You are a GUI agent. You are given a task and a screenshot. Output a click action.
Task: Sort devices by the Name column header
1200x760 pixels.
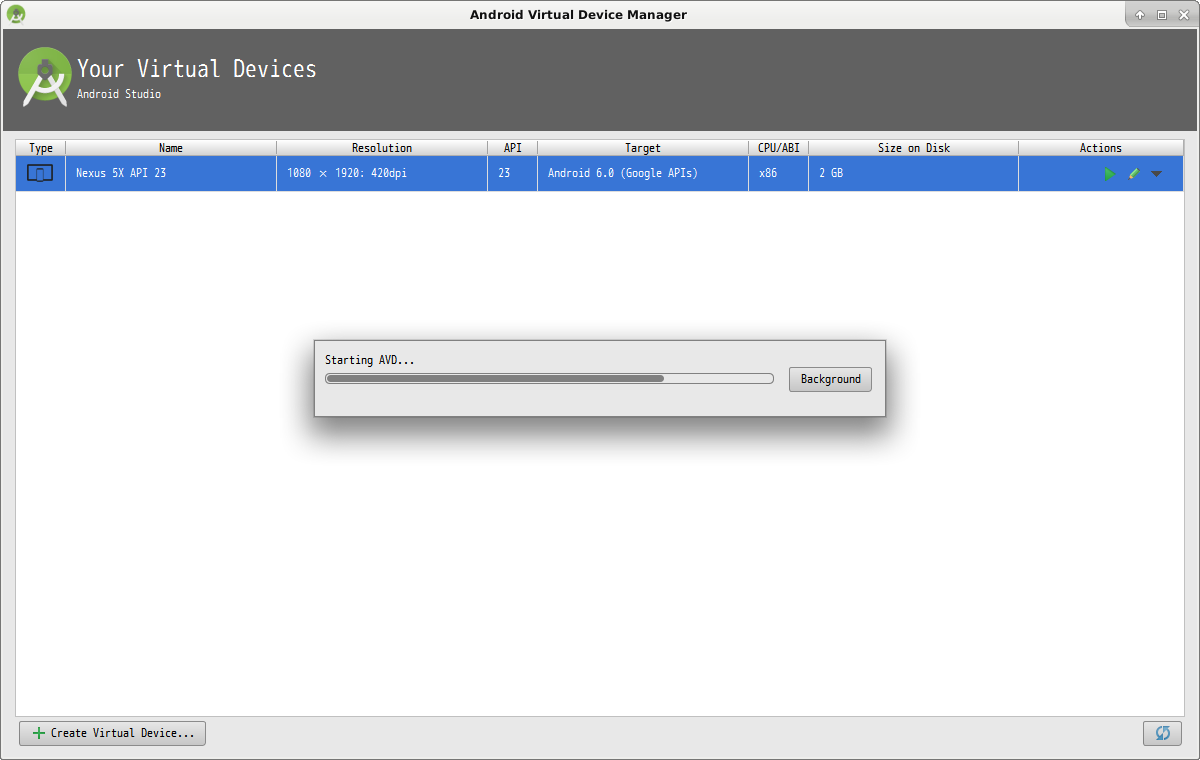(x=171, y=148)
